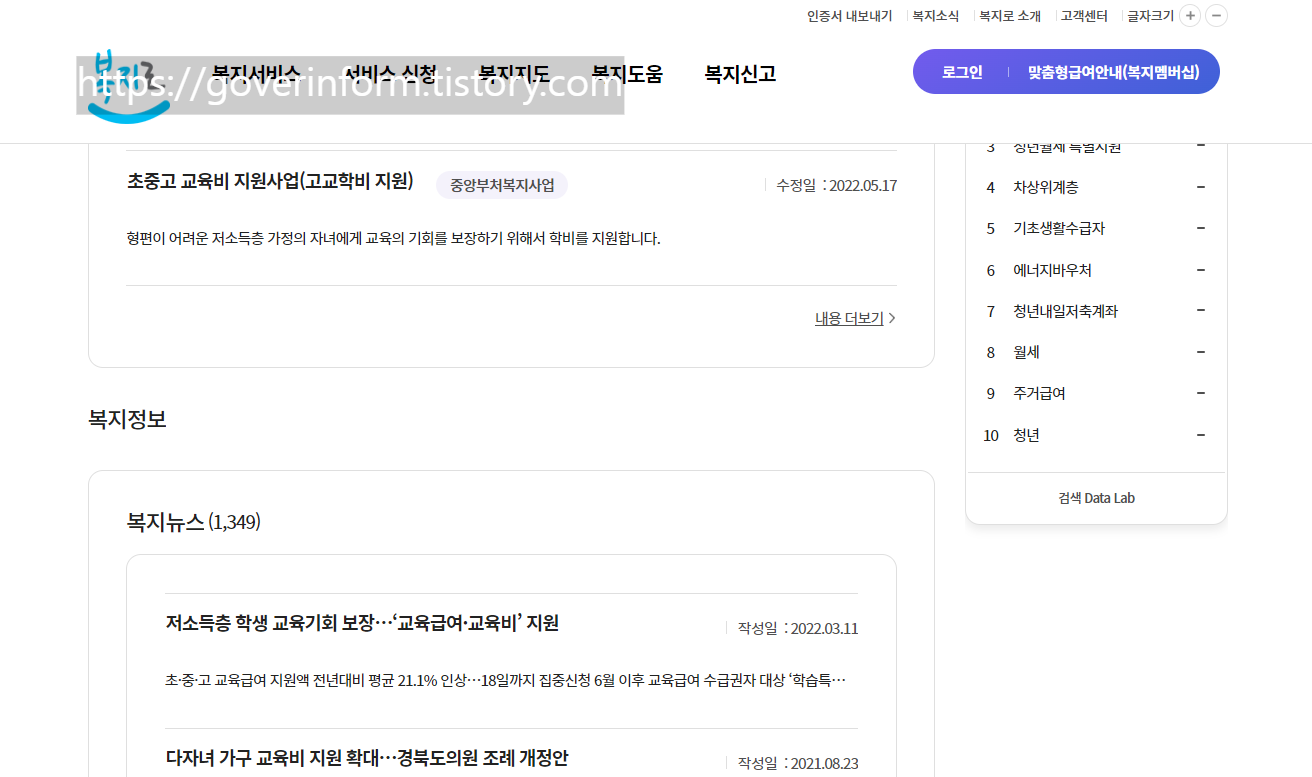
Task: Open the 고객센터 page
Action: [x=1085, y=15]
